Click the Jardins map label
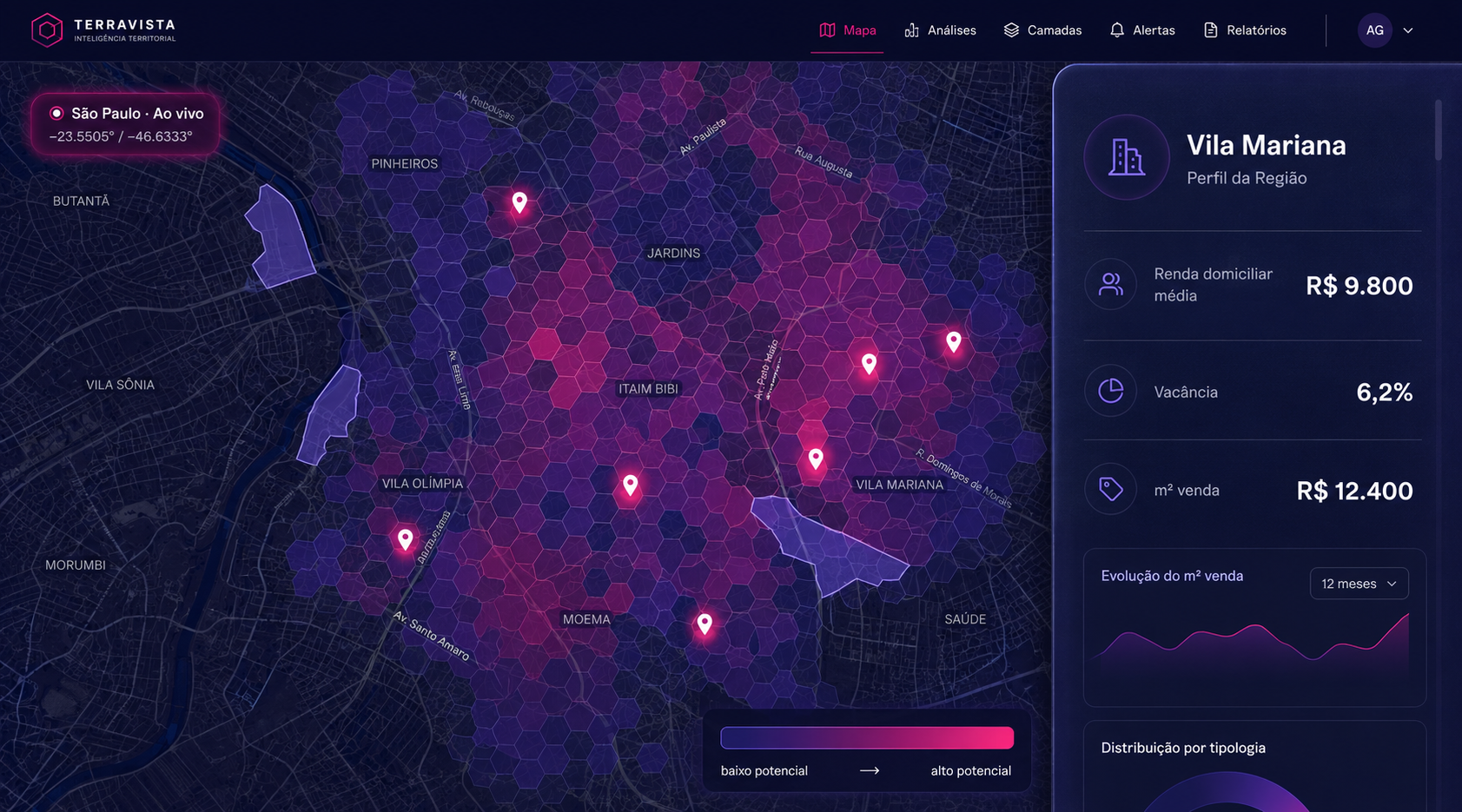 click(x=673, y=254)
